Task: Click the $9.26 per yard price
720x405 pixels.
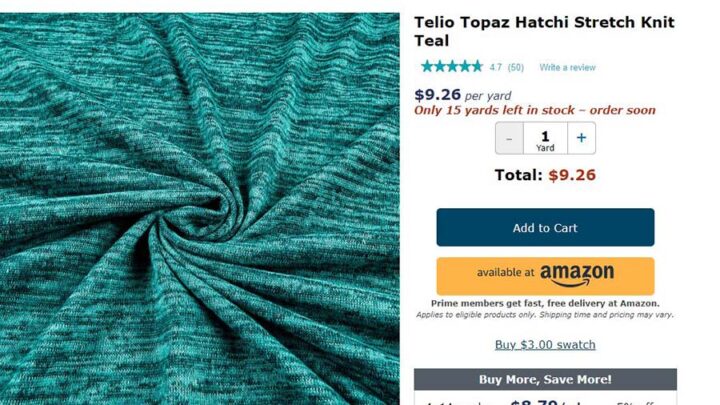Action: pos(462,95)
